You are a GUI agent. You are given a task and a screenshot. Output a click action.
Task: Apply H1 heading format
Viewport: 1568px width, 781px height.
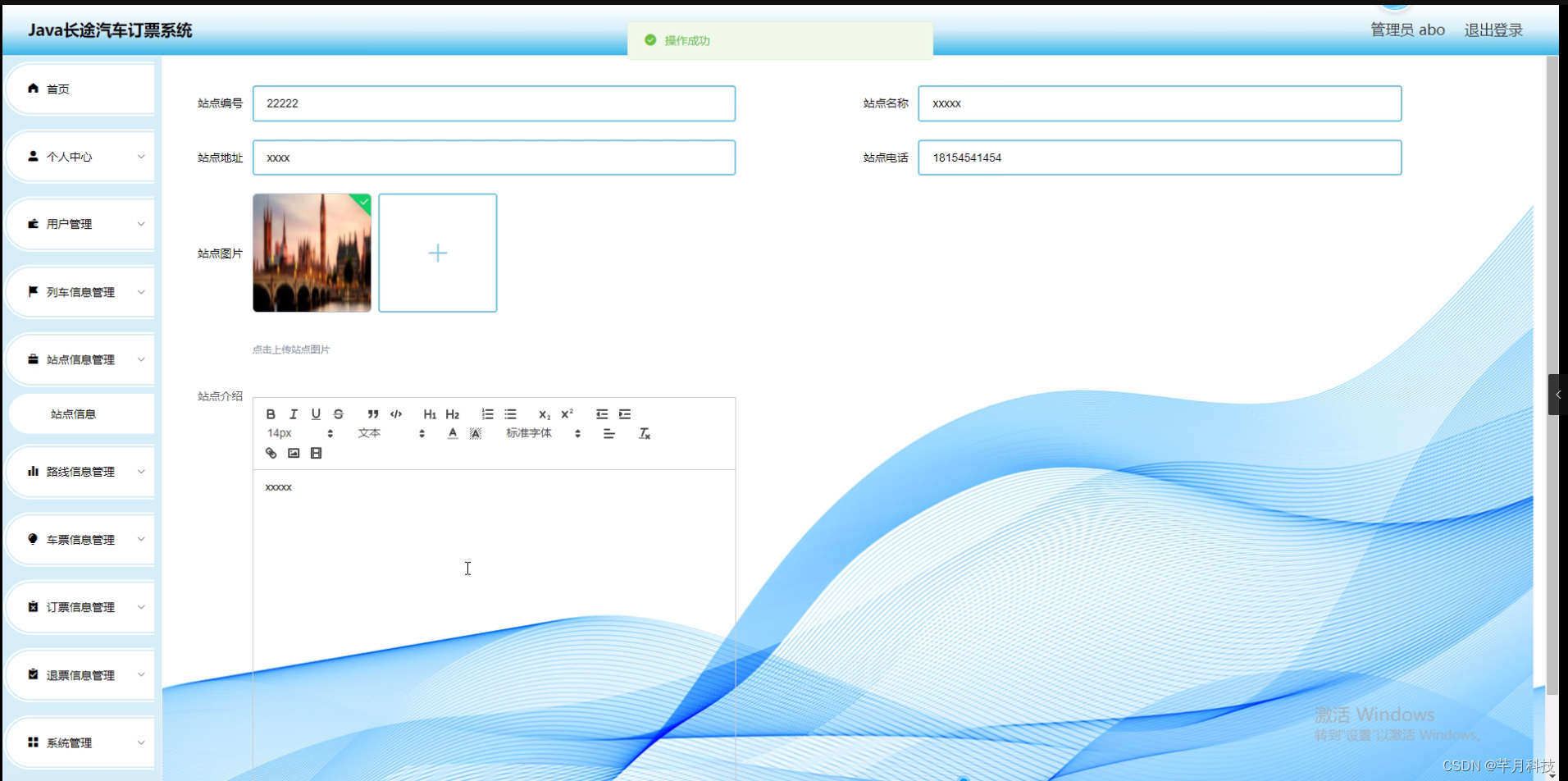430,414
